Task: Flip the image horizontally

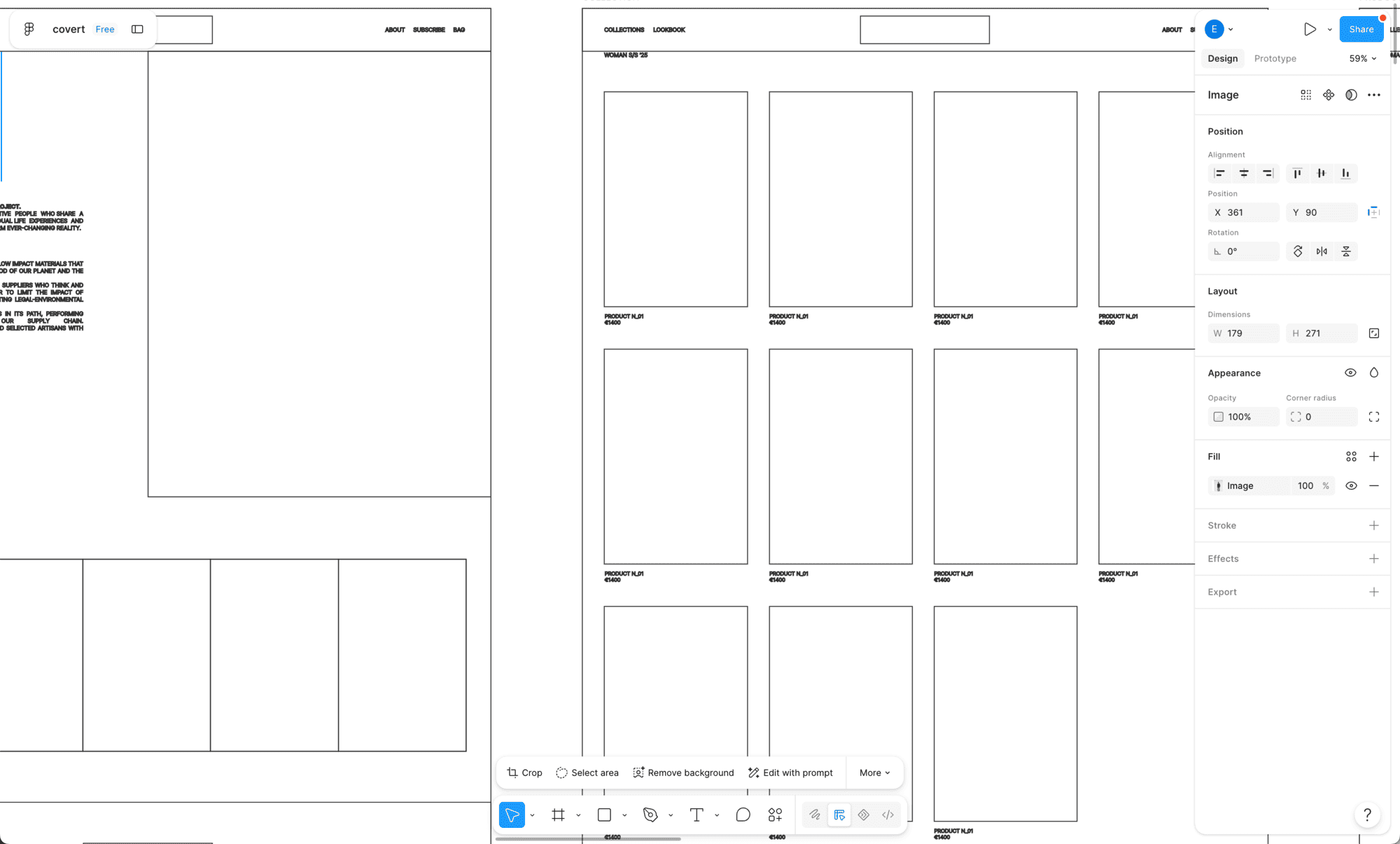Action: coord(1322,251)
